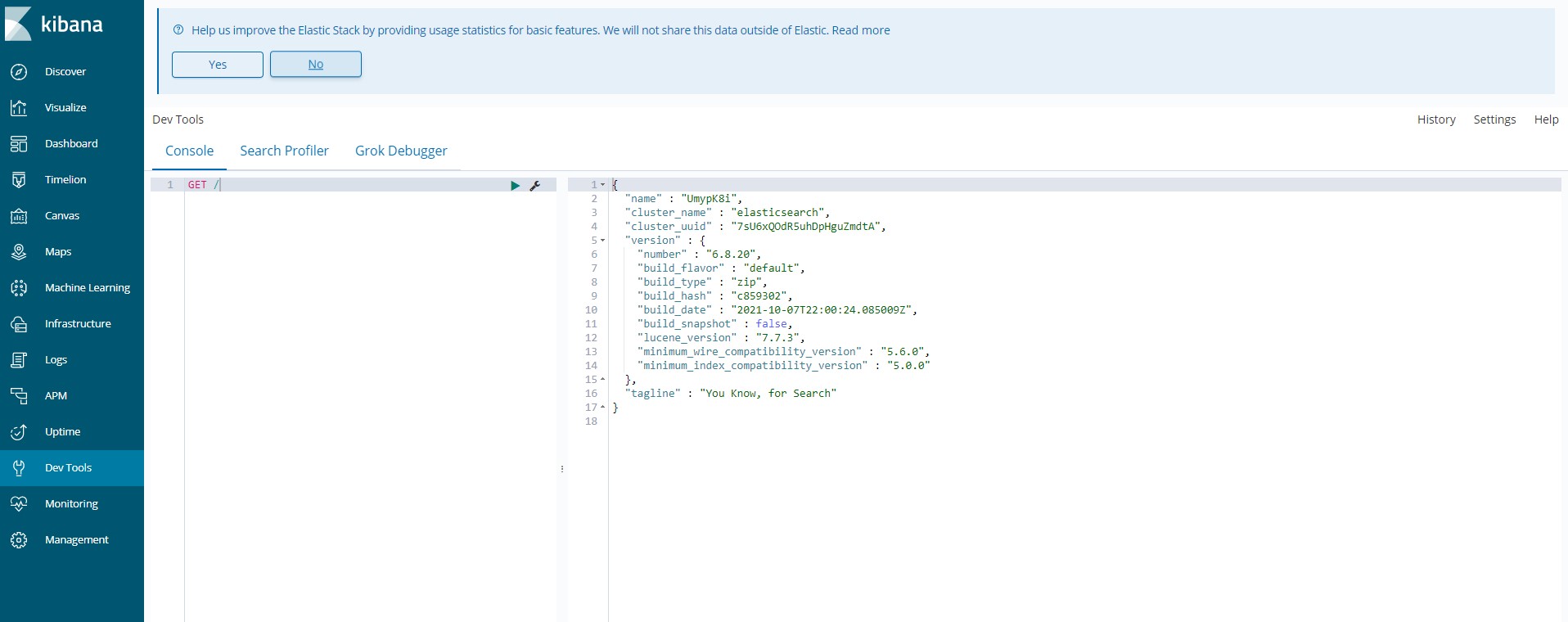This screenshot has height=622, width=1568.
Task: Decline usage statistics with No button
Action: (316, 65)
